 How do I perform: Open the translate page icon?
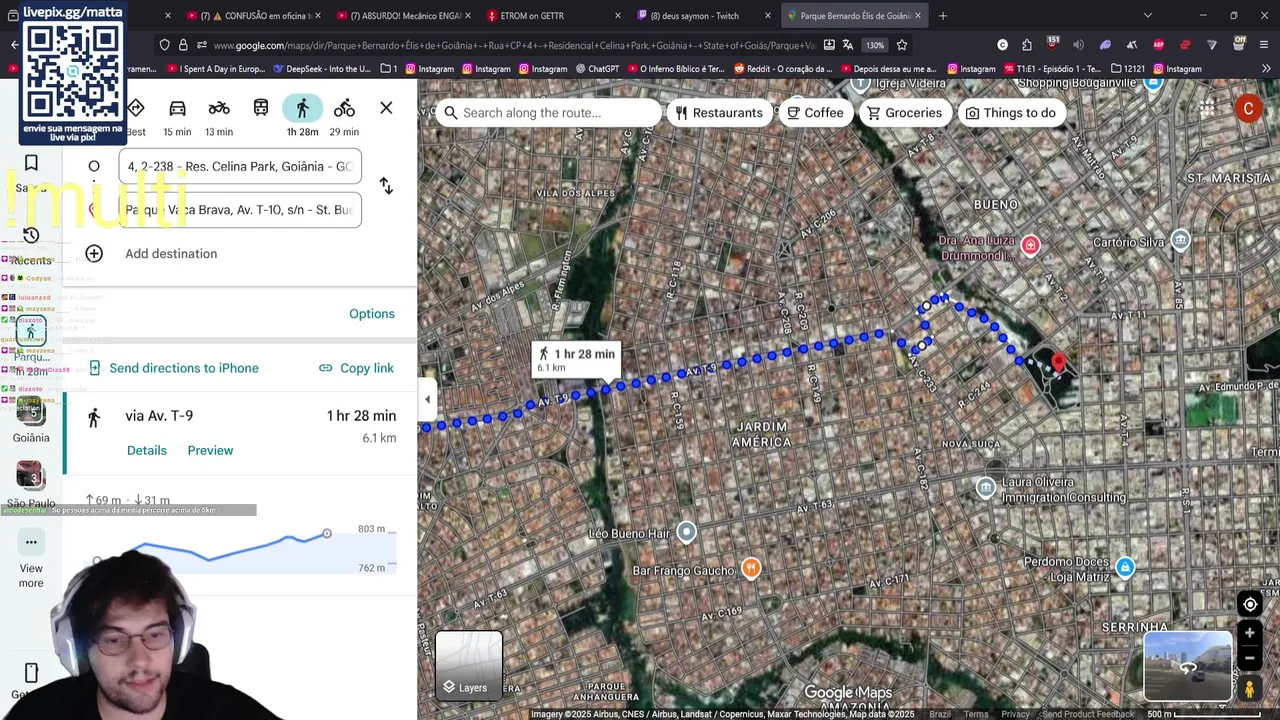[848, 45]
